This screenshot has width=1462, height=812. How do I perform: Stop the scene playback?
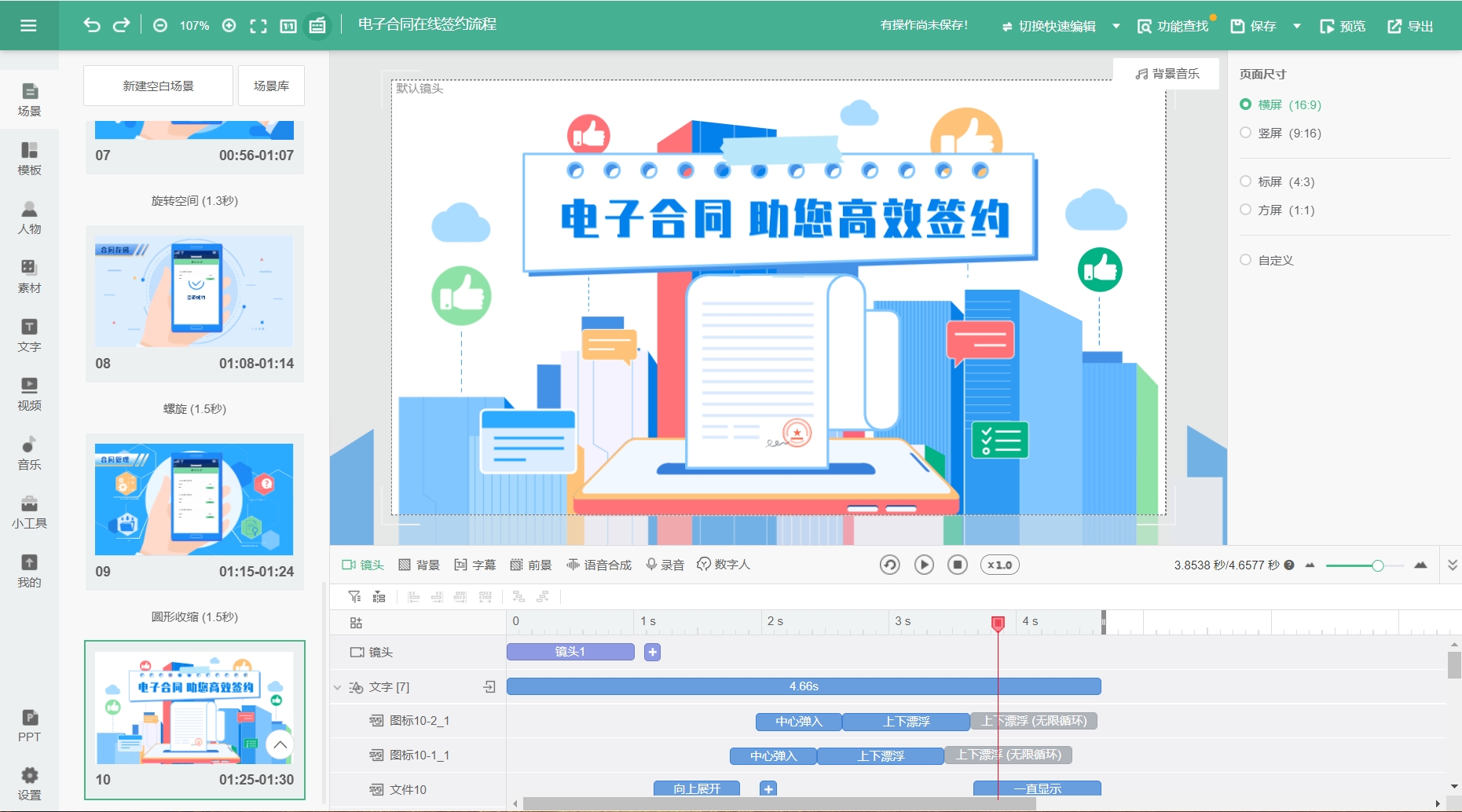click(958, 565)
